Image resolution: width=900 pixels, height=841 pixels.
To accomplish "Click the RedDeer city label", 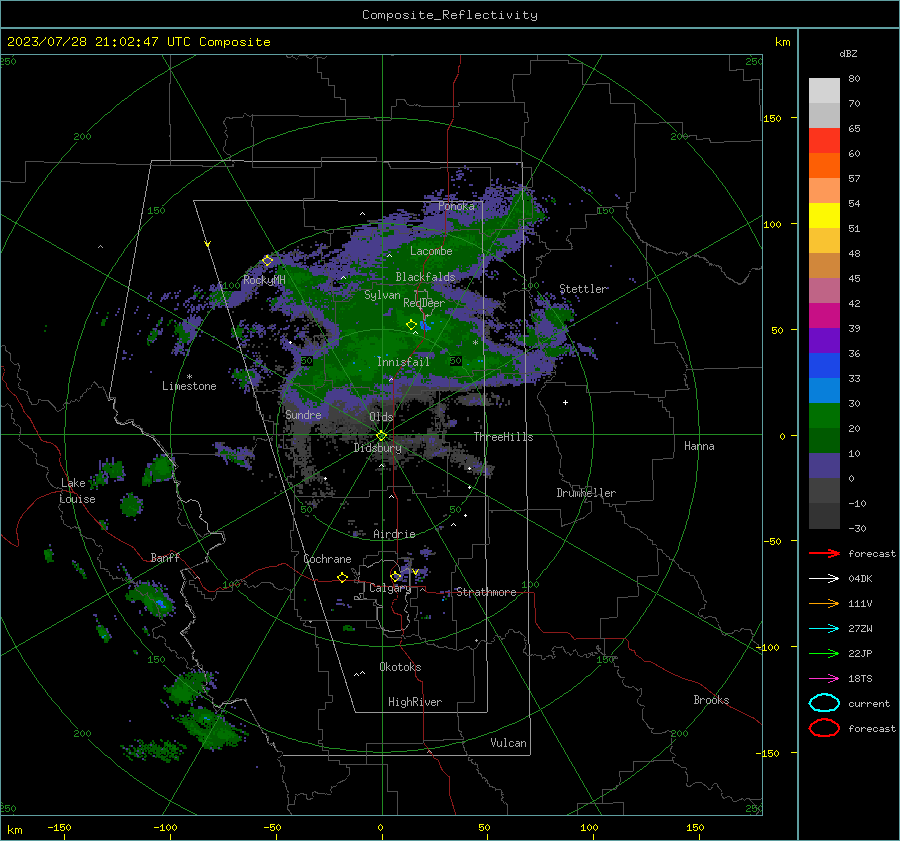I will coord(424,303).
